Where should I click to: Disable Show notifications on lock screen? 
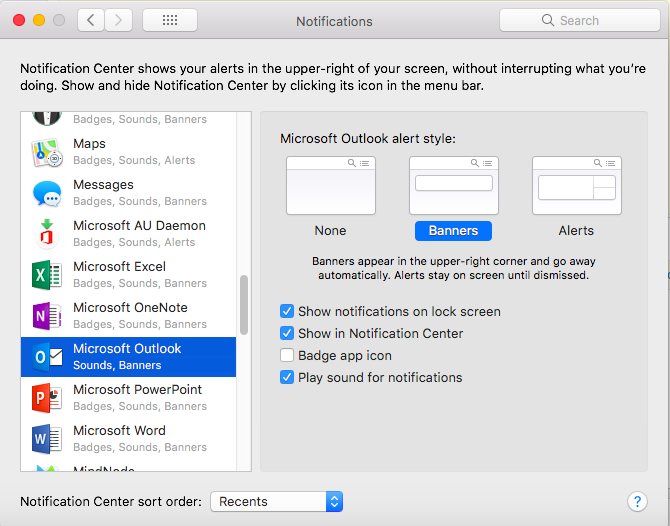pyautogui.click(x=288, y=312)
